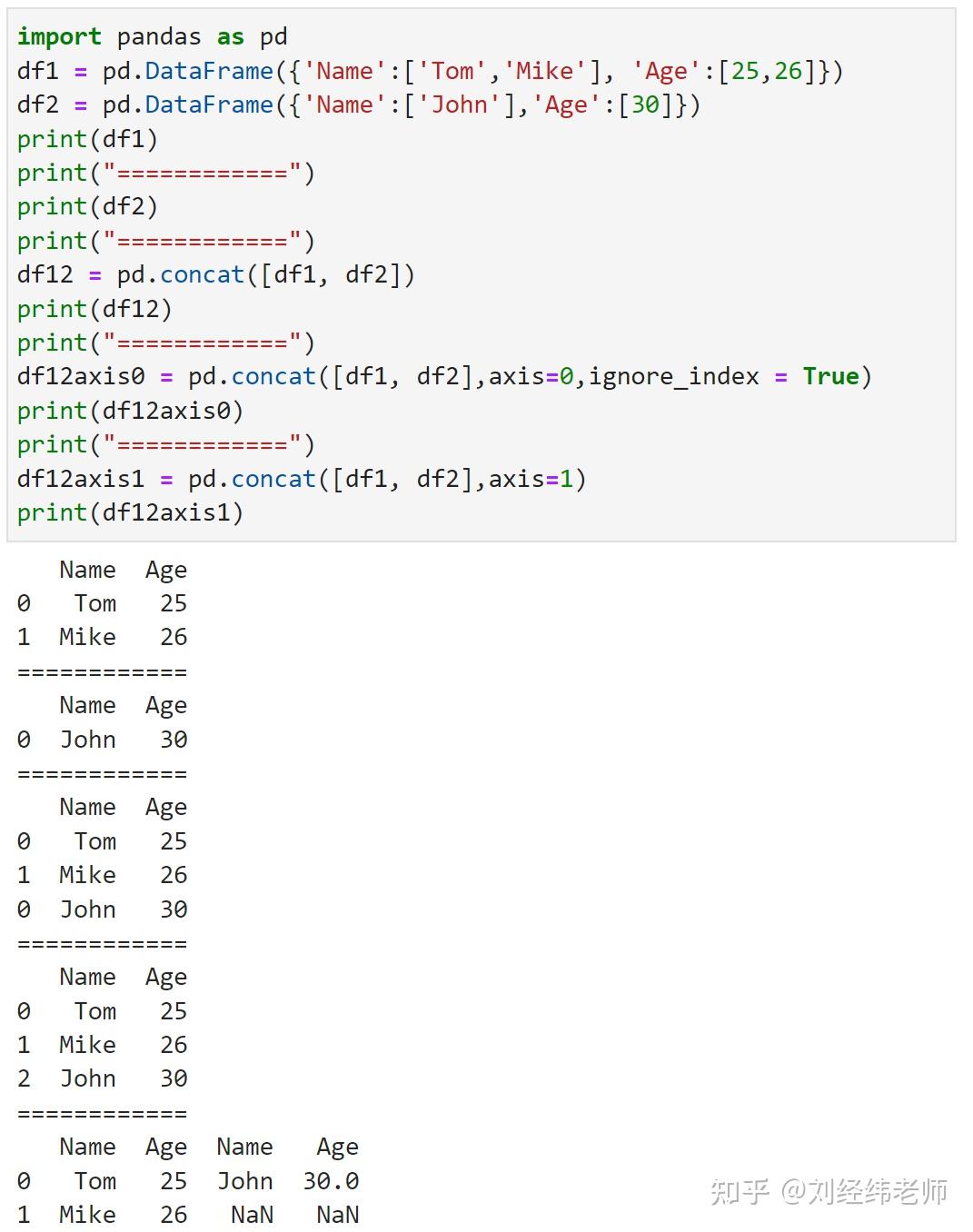Image resolution: width=973 pixels, height=1232 pixels.
Task: Click the string 'Mike' in df1 definition
Action: pyautogui.click(x=546, y=71)
